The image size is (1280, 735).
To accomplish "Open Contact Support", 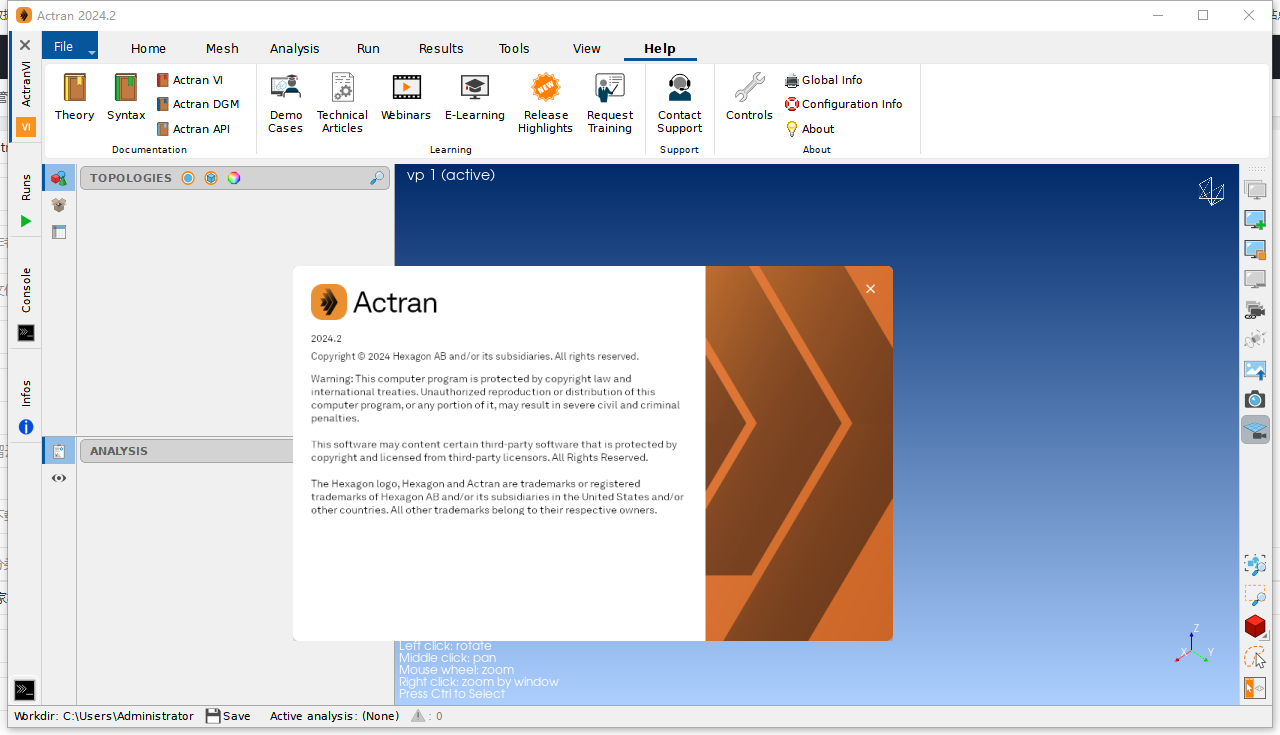I will point(680,103).
